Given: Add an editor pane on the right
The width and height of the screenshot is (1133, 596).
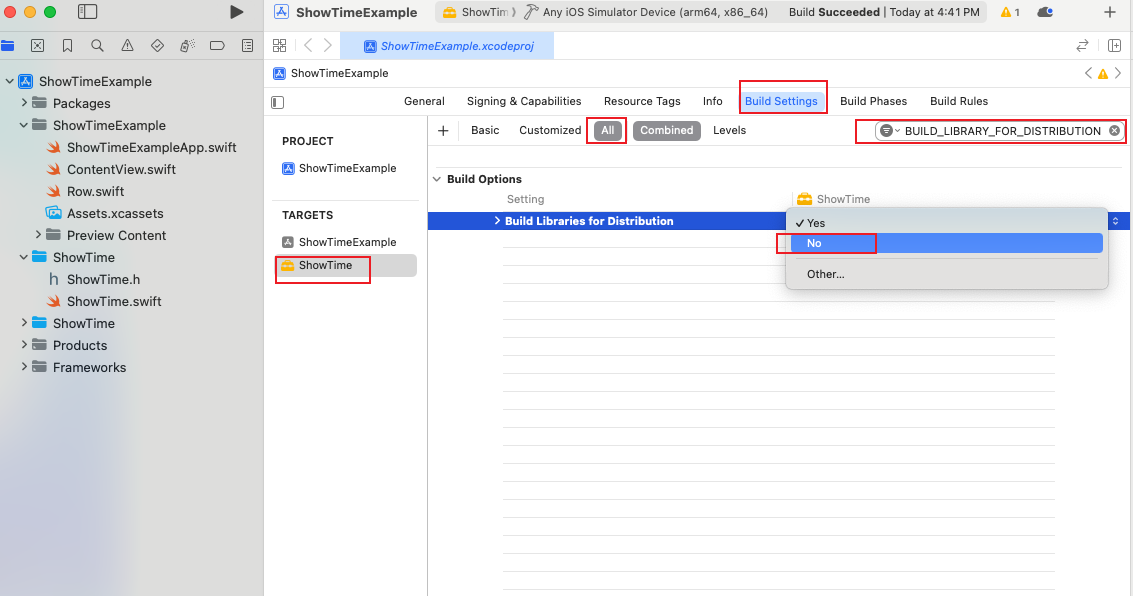Looking at the screenshot, I should (x=1114, y=46).
